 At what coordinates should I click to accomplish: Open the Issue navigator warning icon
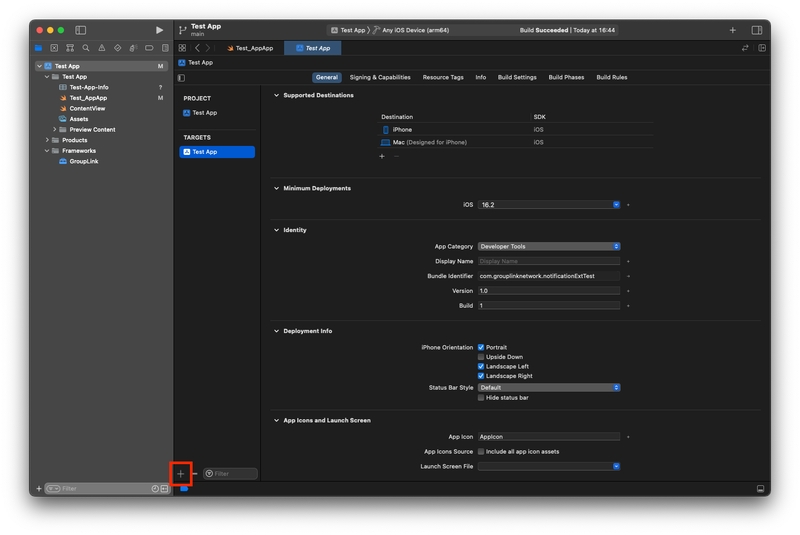(x=102, y=48)
